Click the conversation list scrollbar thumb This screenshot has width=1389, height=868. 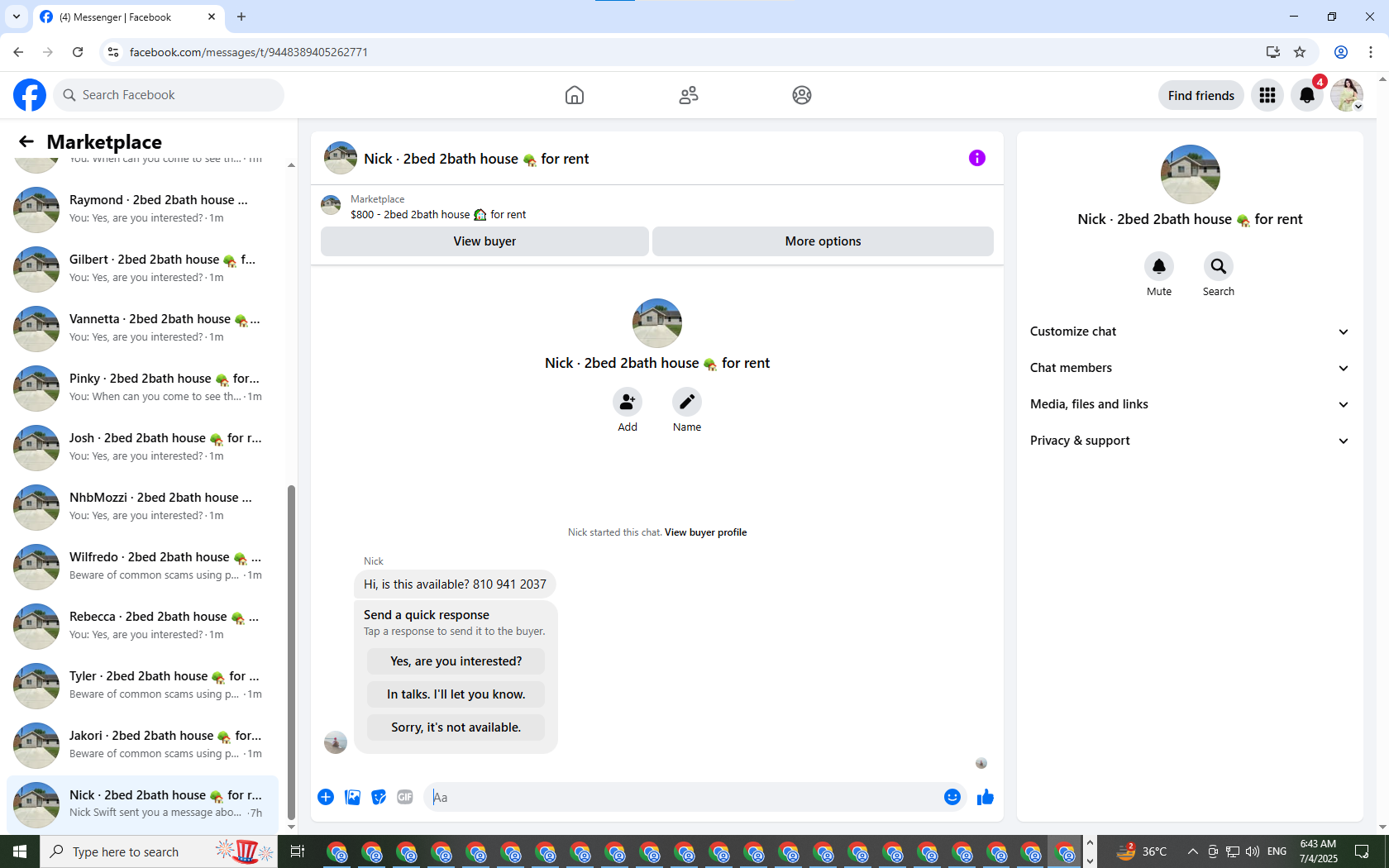[x=291, y=651]
